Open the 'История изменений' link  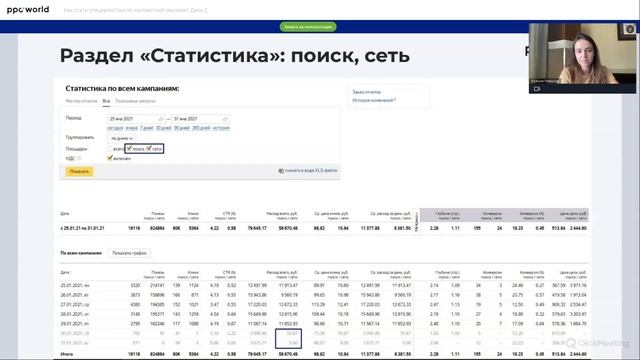[x=373, y=100]
